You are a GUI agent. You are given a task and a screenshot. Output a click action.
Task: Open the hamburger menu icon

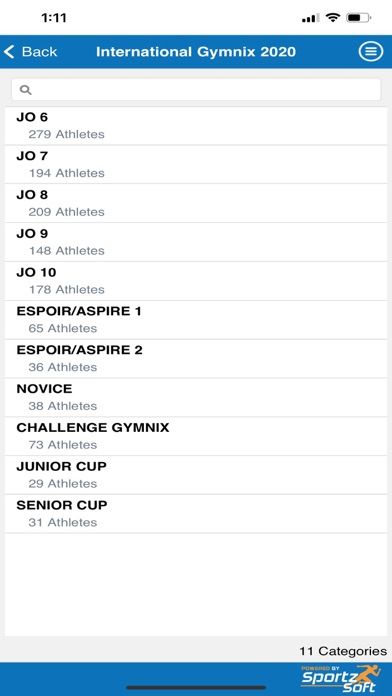coord(371,52)
